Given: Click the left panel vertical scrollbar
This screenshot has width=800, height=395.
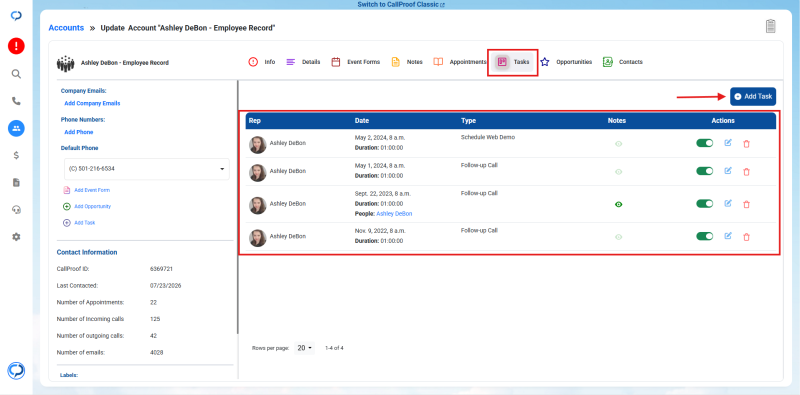Looking at the screenshot, I should [x=237, y=207].
